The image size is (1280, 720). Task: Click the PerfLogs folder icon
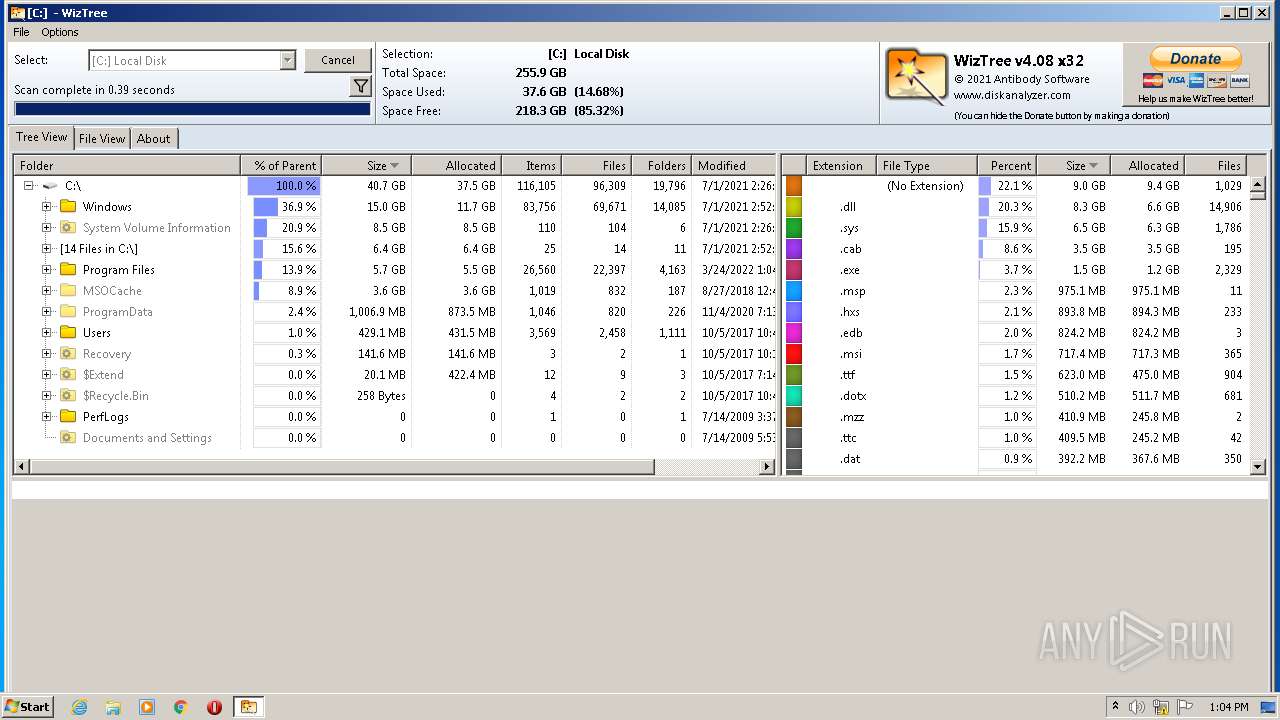(x=68, y=417)
